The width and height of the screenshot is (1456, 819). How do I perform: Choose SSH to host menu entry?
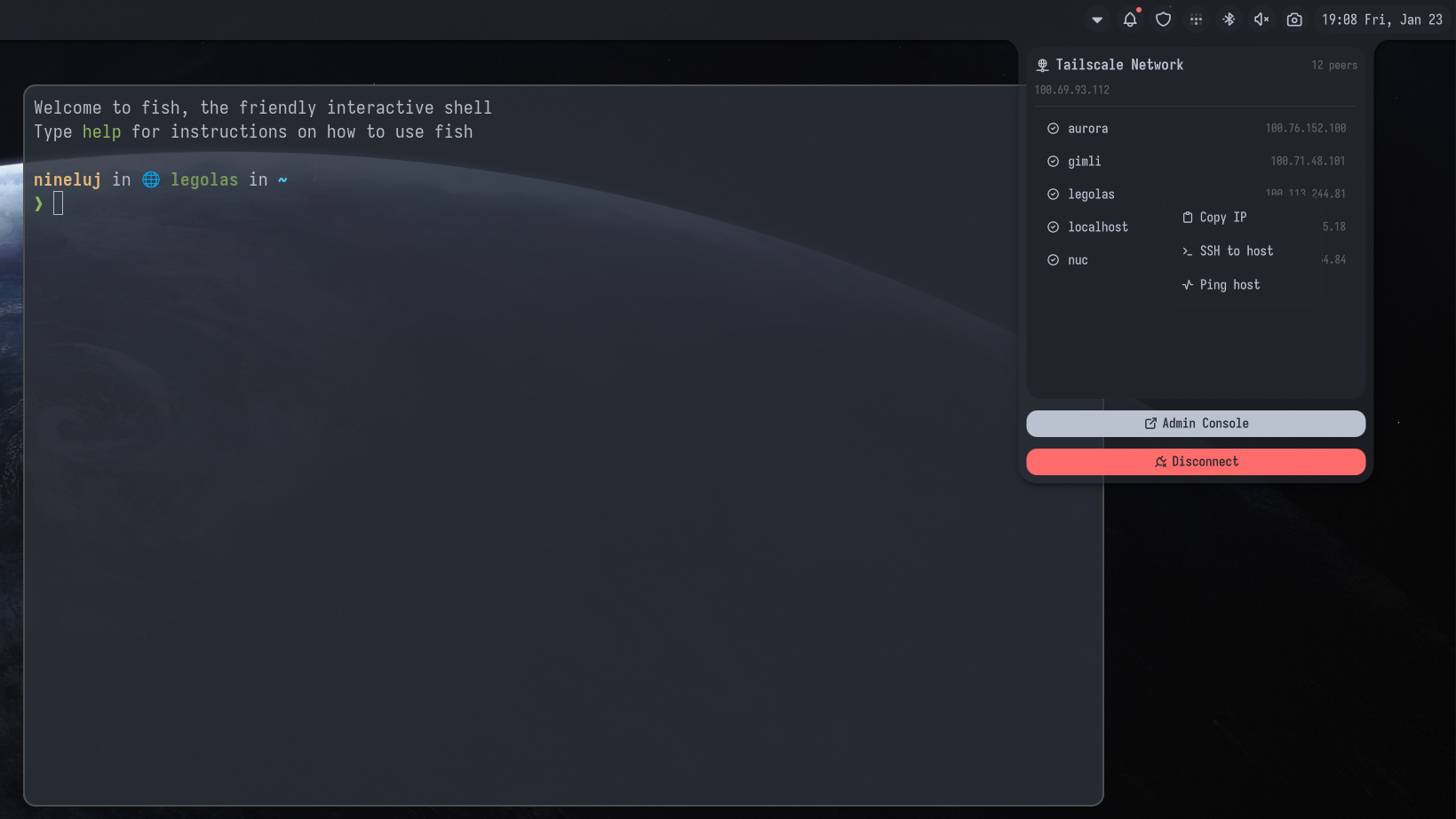pyautogui.click(x=1242, y=251)
